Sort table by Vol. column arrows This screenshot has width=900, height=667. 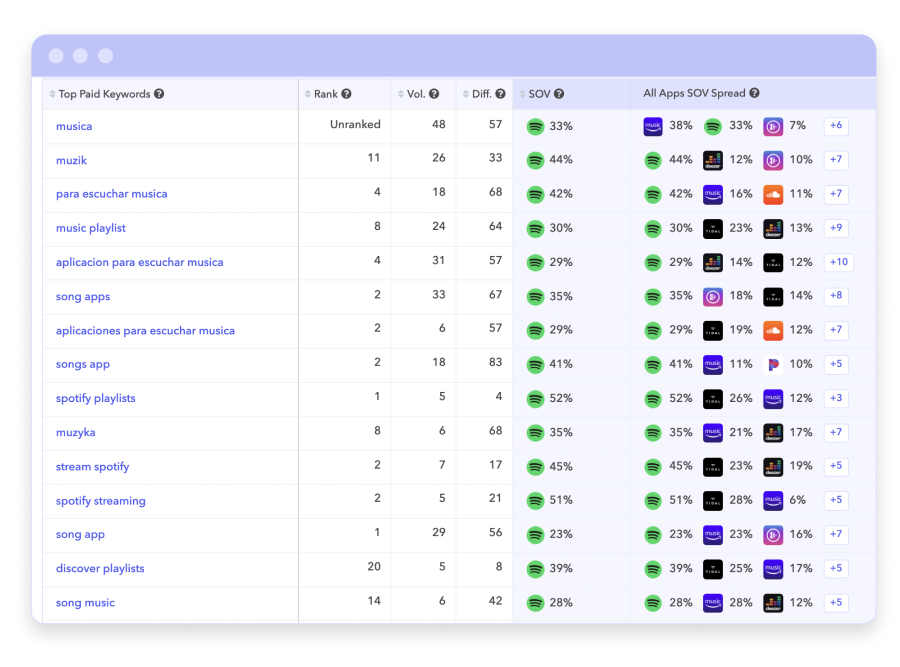[x=401, y=94]
